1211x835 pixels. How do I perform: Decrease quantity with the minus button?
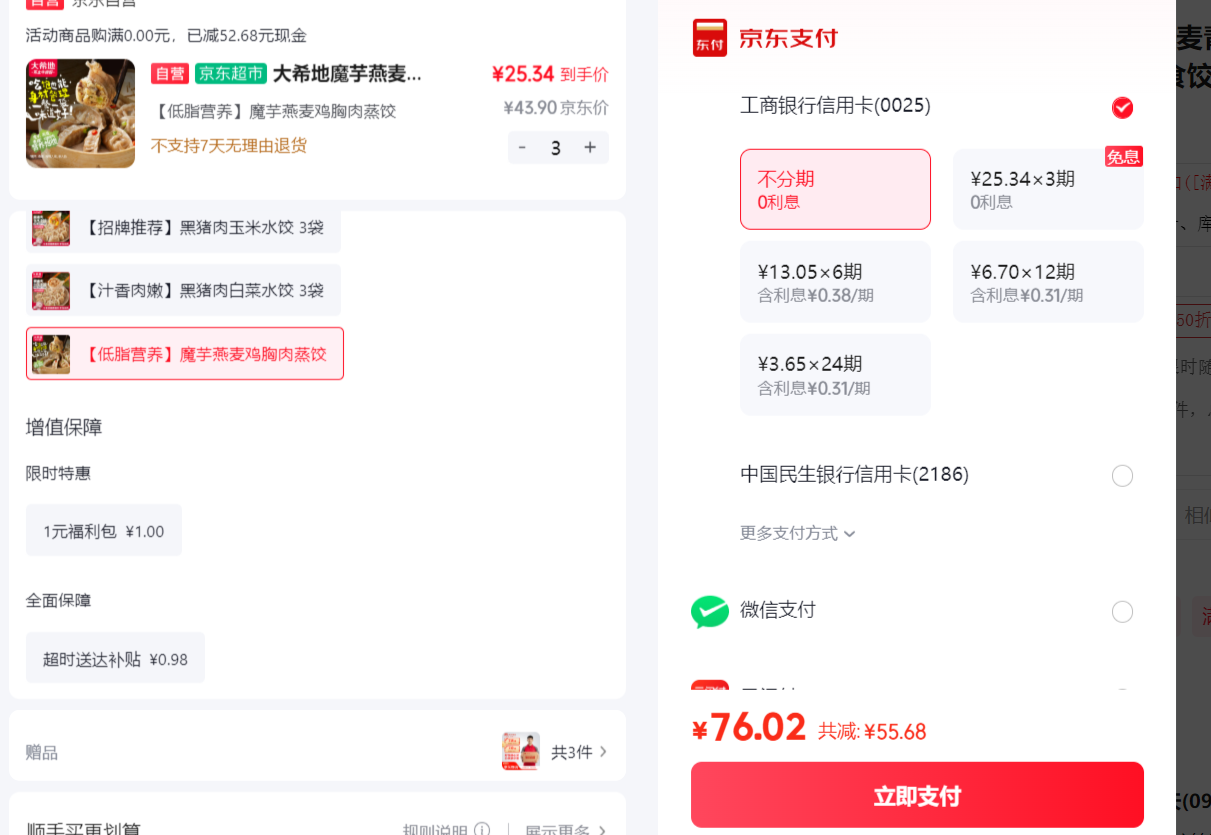click(x=522, y=148)
